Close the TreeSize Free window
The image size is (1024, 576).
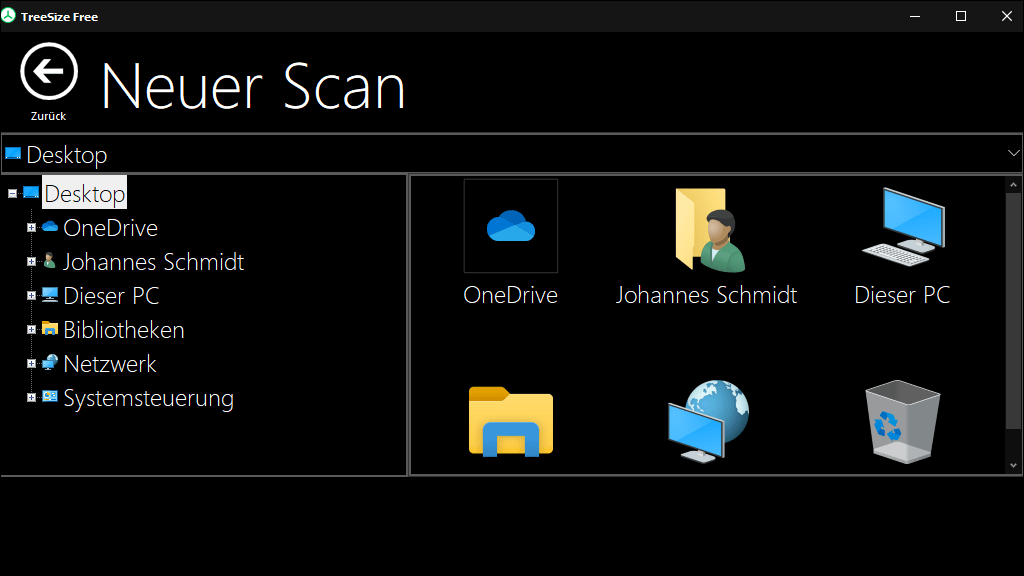click(x=1006, y=16)
